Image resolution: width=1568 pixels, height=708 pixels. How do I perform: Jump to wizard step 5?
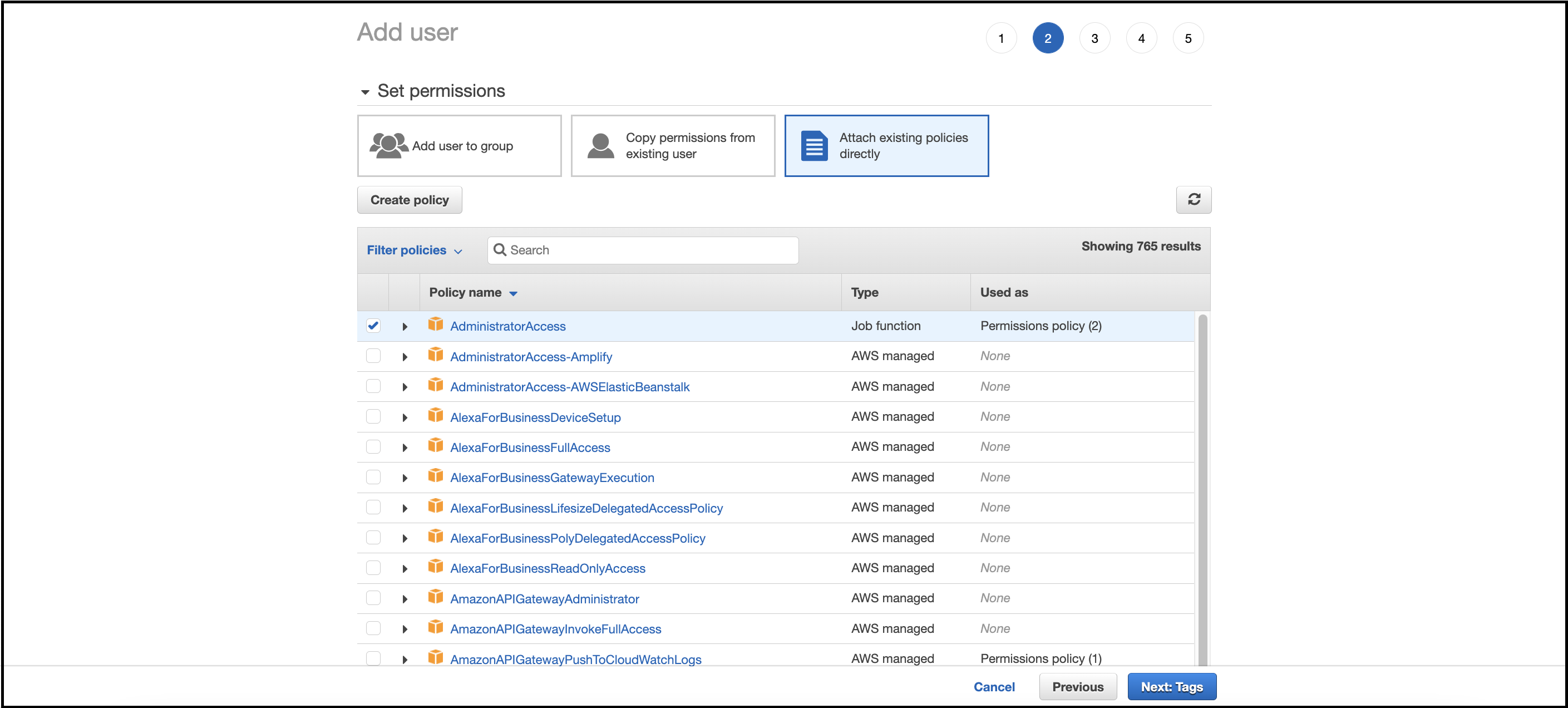point(1187,38)
